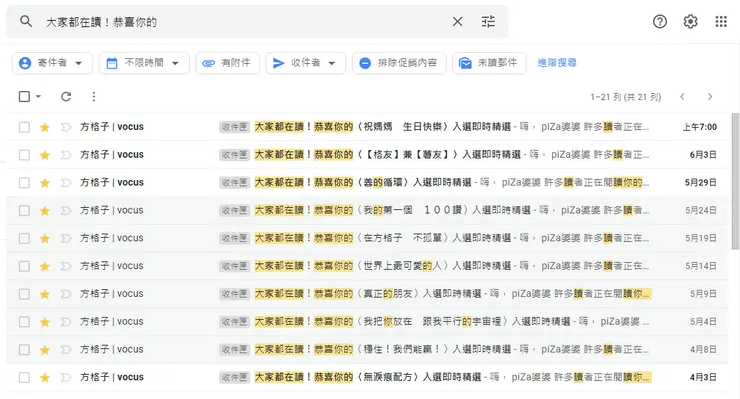Select checkbox of 5月4日 email
Viewport: 740px width, 399px height.
[24, 322]
